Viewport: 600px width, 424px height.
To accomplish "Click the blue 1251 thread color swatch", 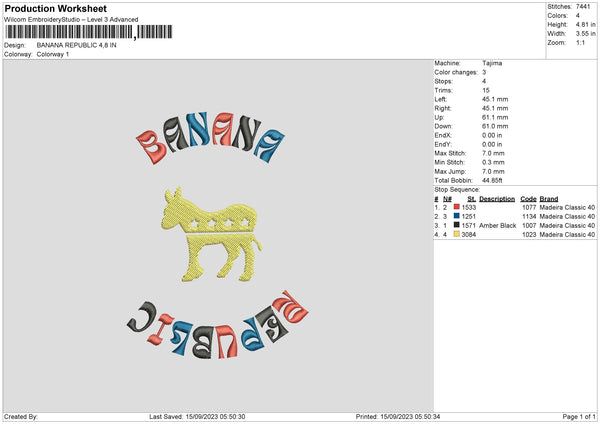I will tap(457, 216).
